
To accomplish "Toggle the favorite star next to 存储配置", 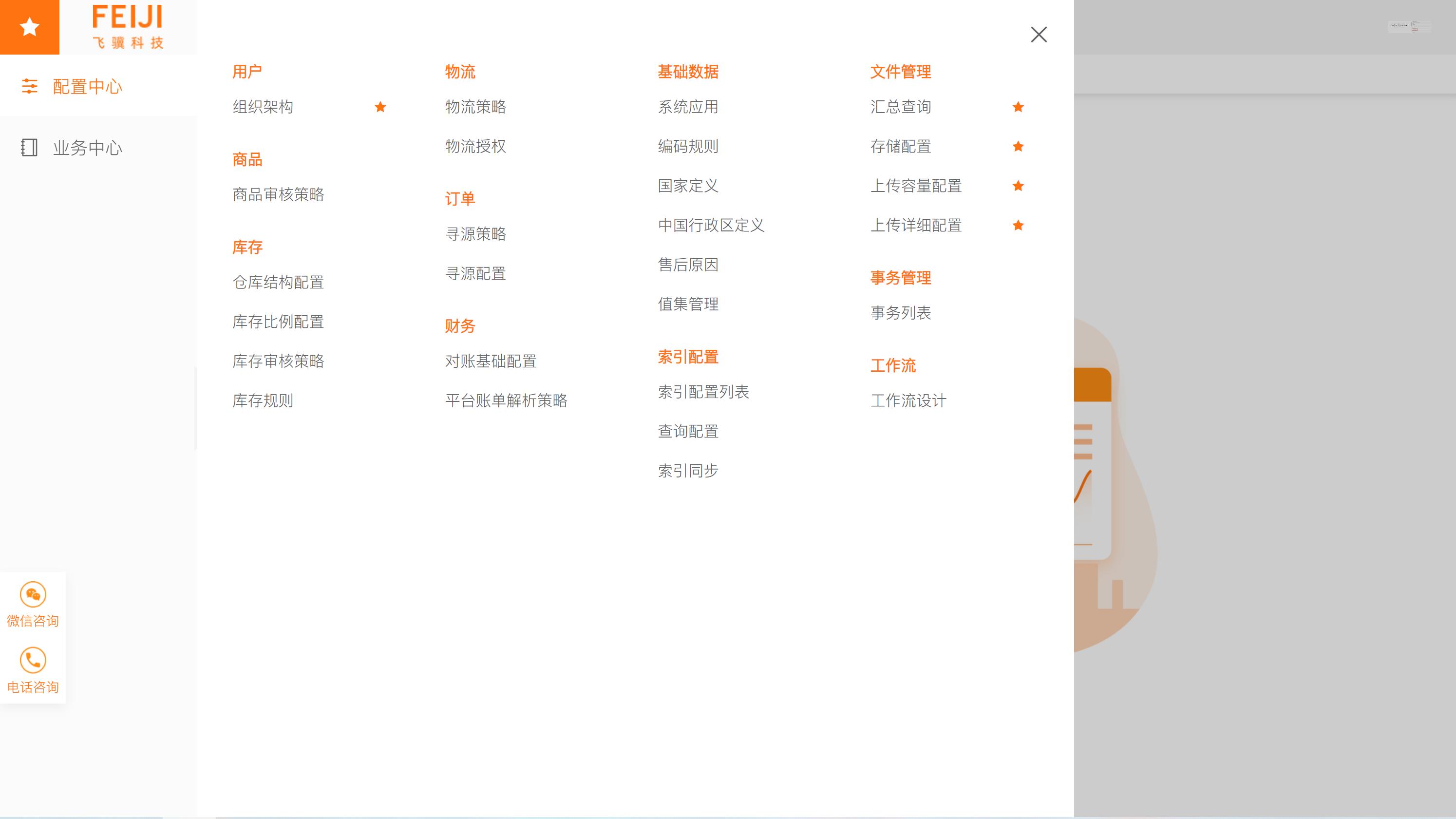I will [x=1018, y=146].
